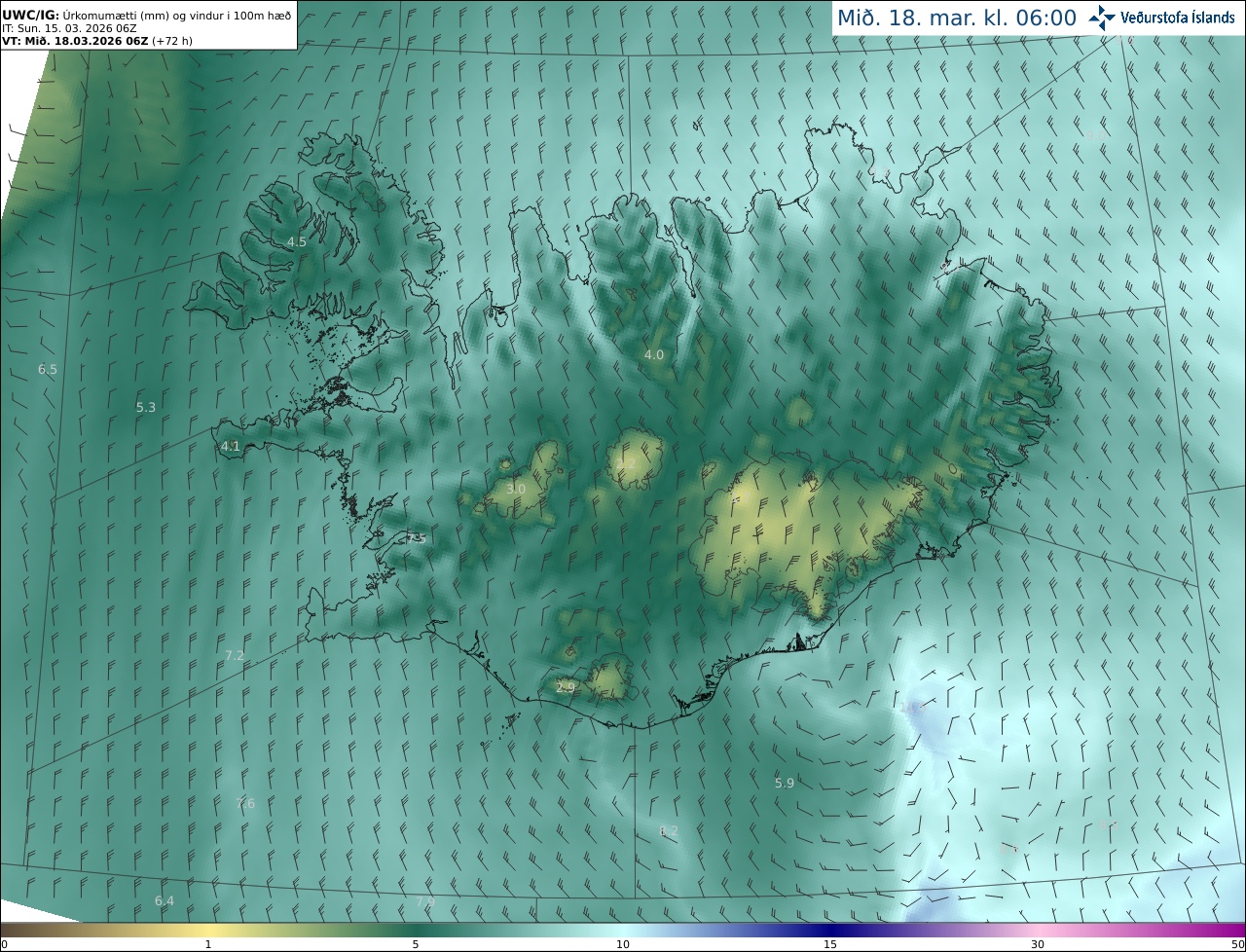
Task: Click the valid time line 'VT: Mið. 18.03.2026 06Z (+72 h)'
Action: tap(97, 41)
